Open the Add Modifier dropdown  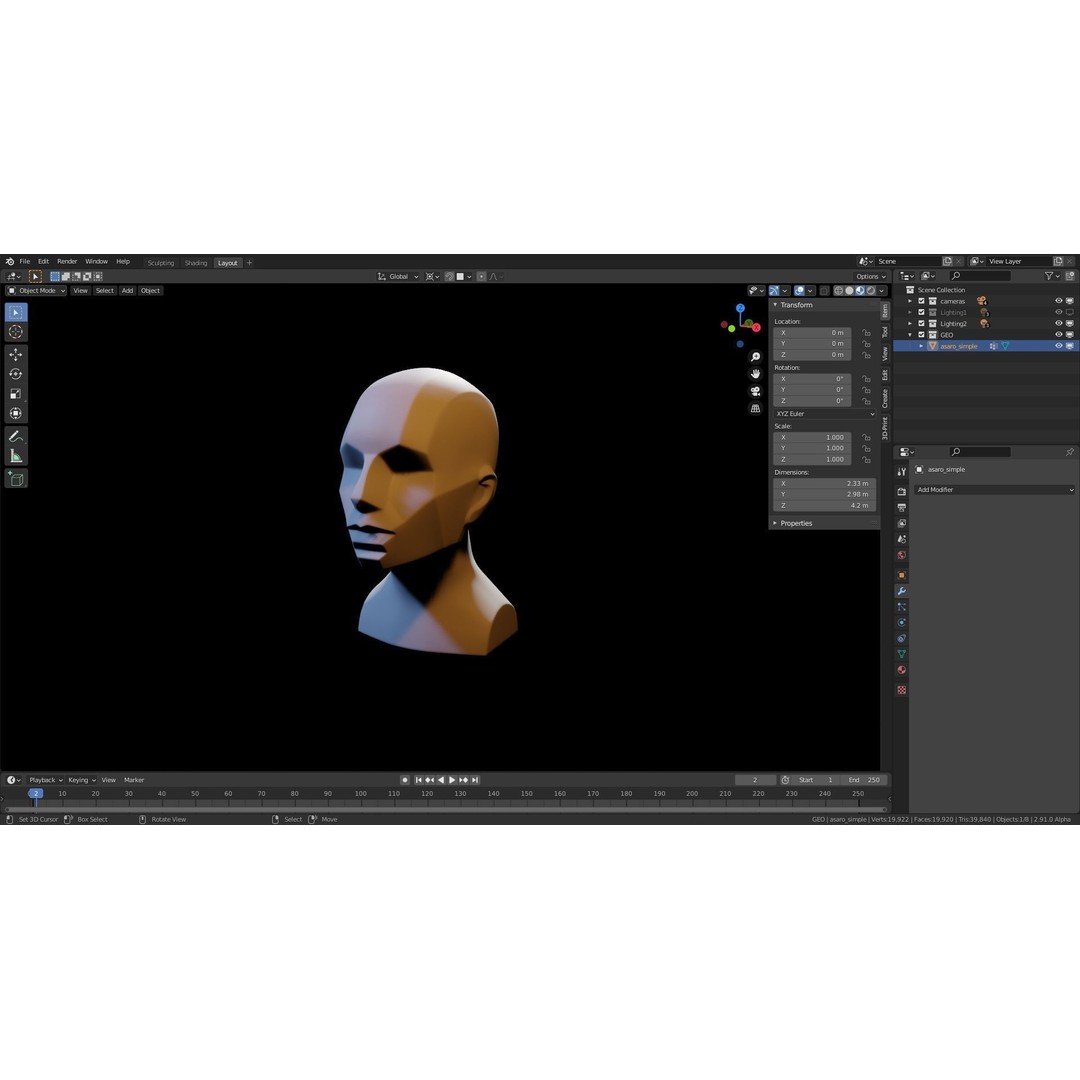[x=995, y=490]
